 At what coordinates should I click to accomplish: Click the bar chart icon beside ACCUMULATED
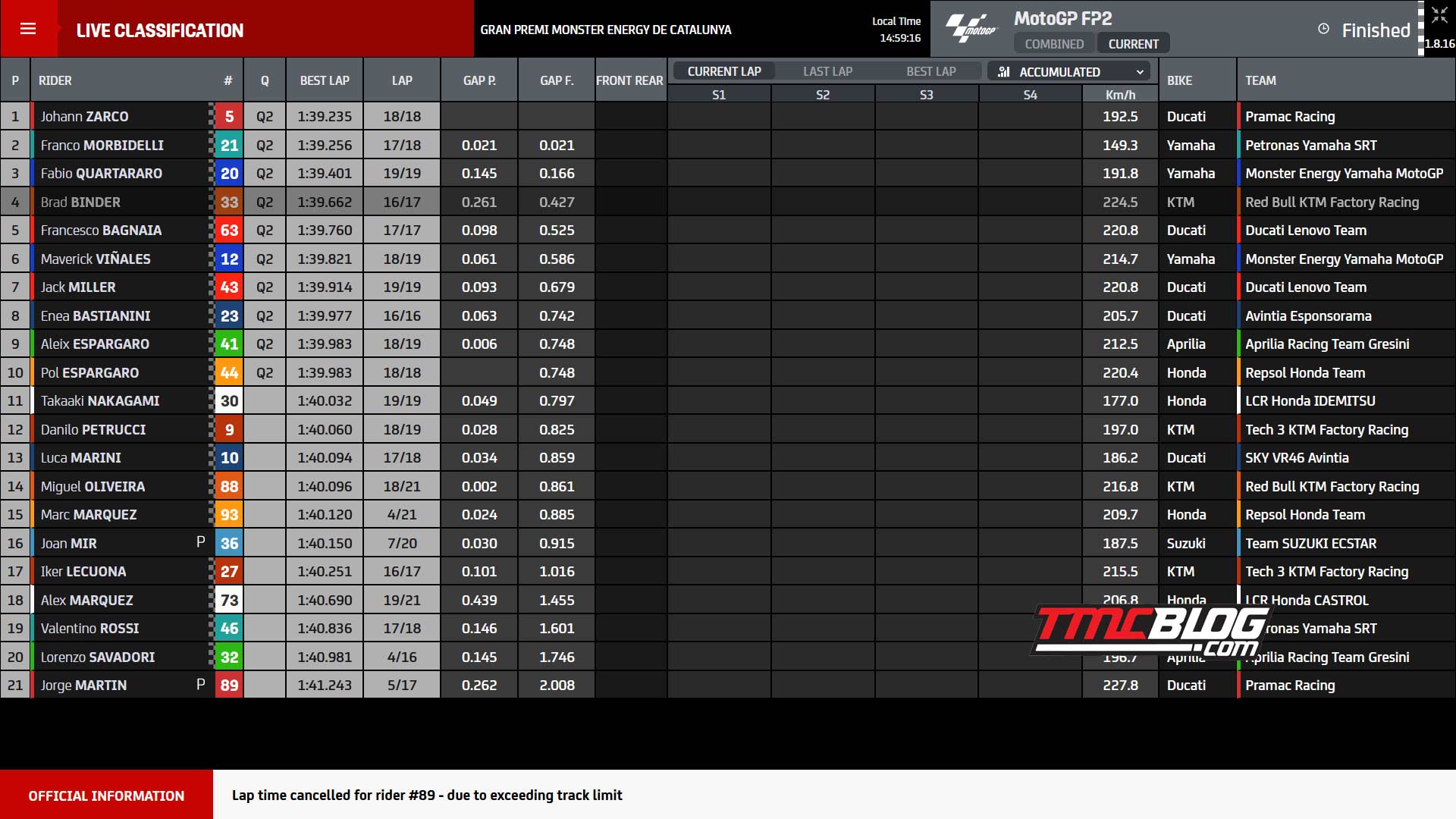click(1004, 71)
